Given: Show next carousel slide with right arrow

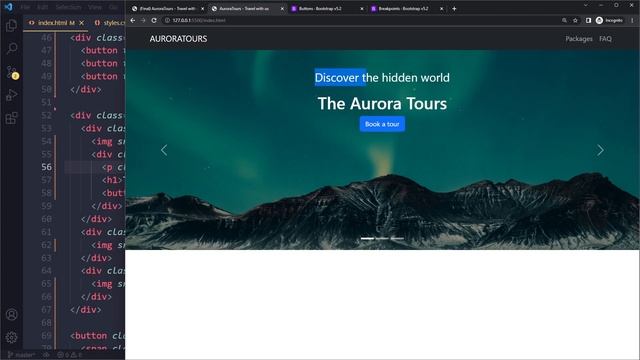Looking at the screenshot, I should (600, 150).
